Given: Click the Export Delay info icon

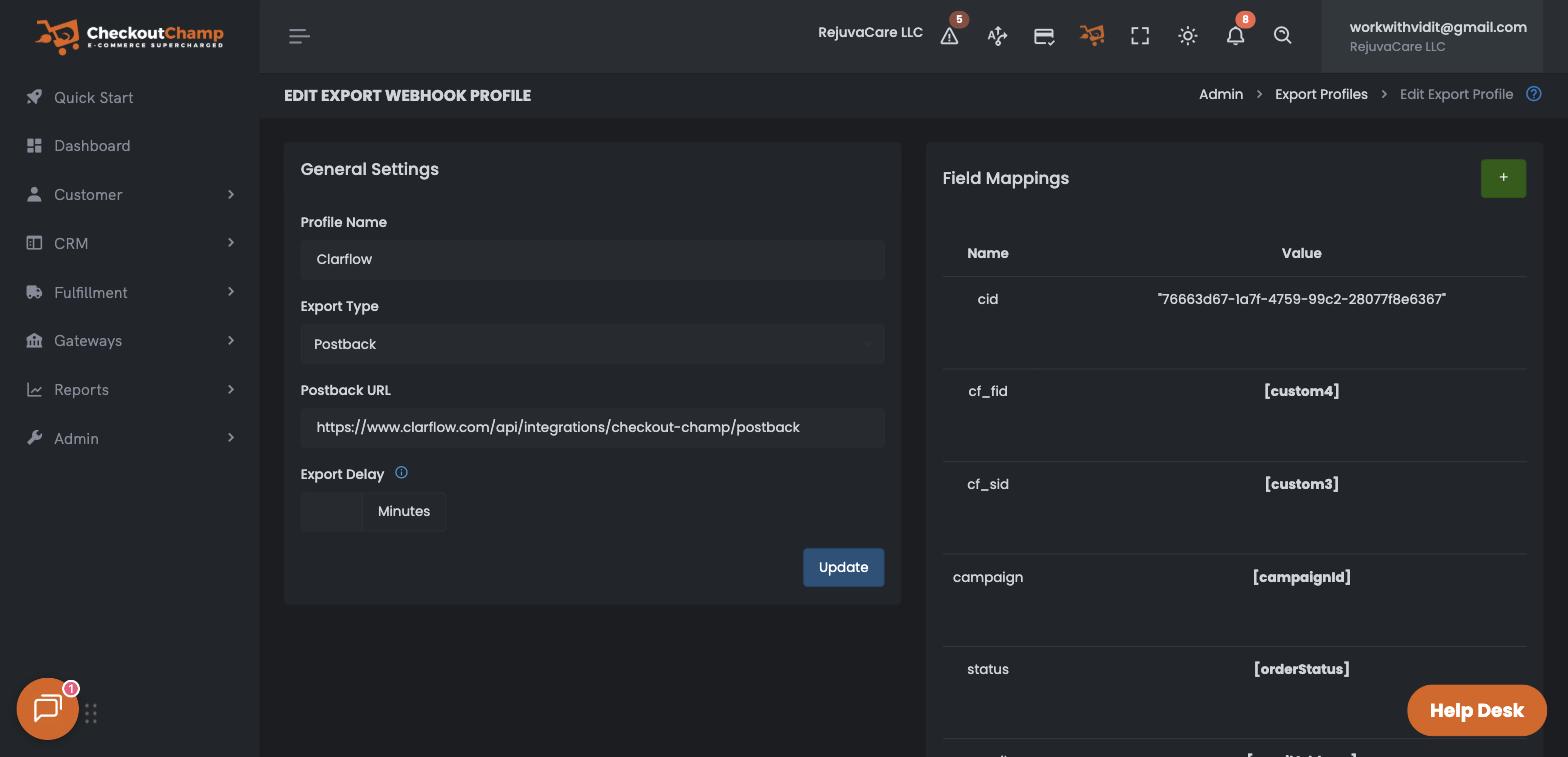Looking at the screenshot, I should pyautogui.click(x=401, y=473).
